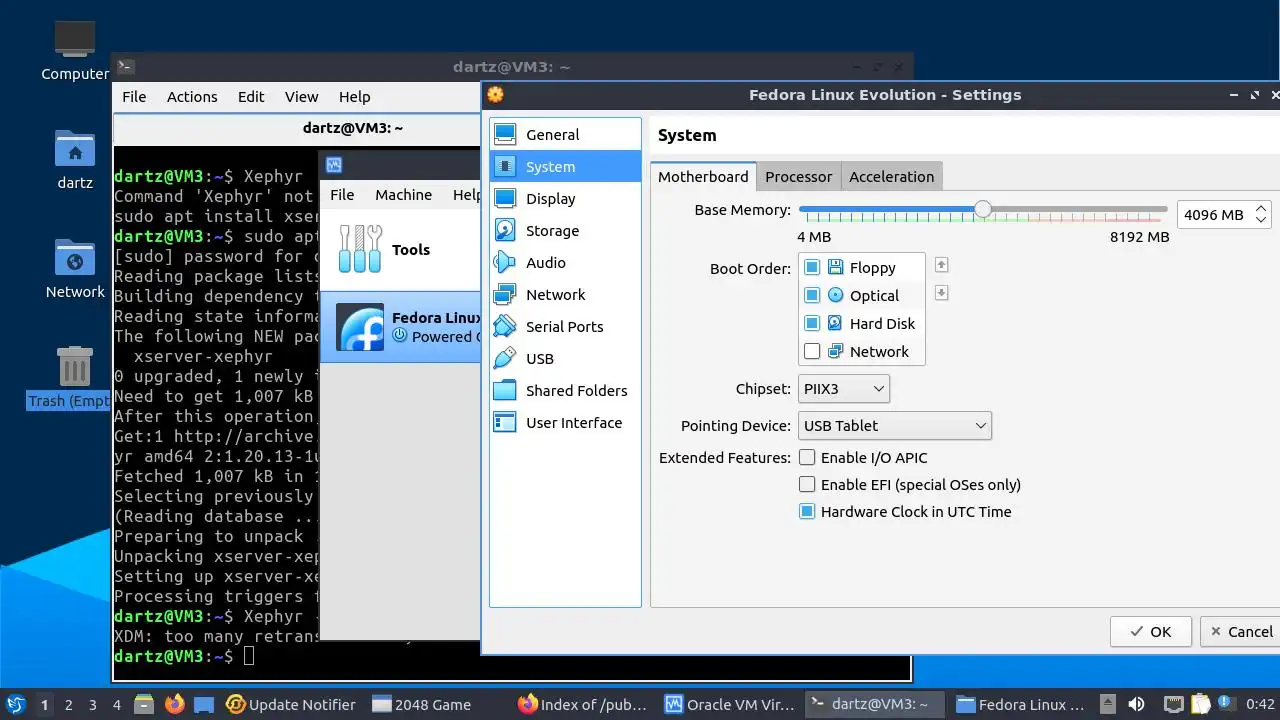Open the Pointing Device dropdown

point(895,425)
